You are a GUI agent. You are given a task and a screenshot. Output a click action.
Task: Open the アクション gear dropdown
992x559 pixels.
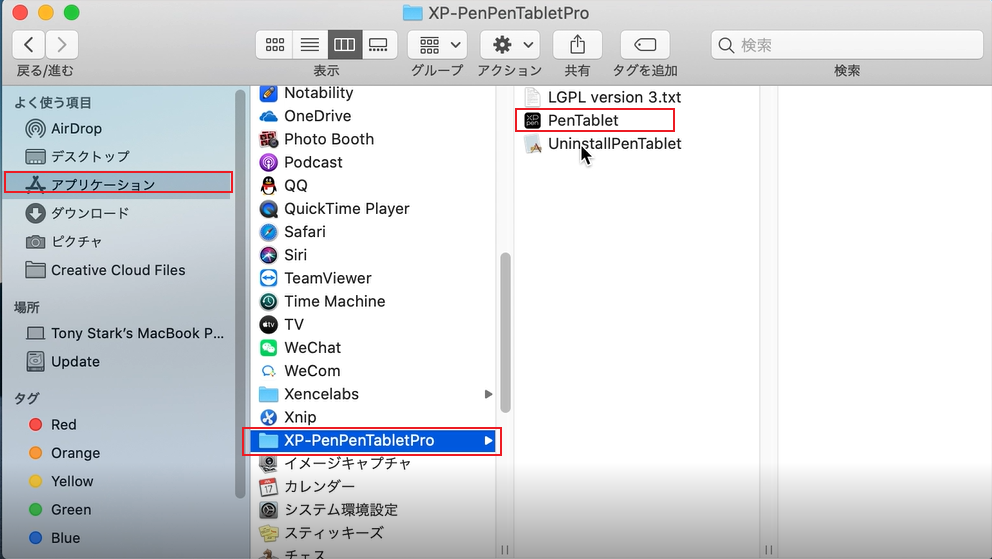point(510,44)
